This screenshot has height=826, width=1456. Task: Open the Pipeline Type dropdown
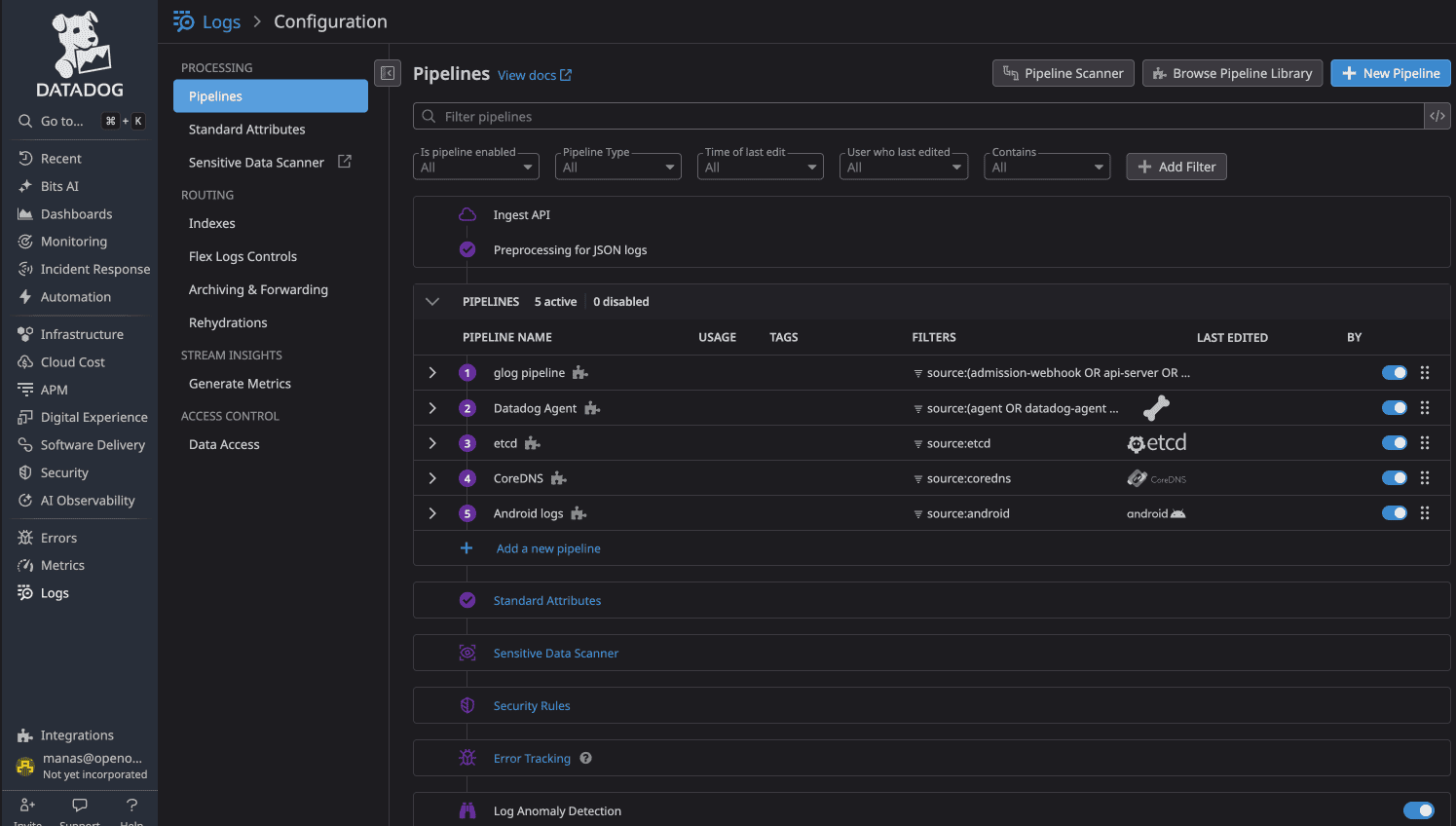617,166
